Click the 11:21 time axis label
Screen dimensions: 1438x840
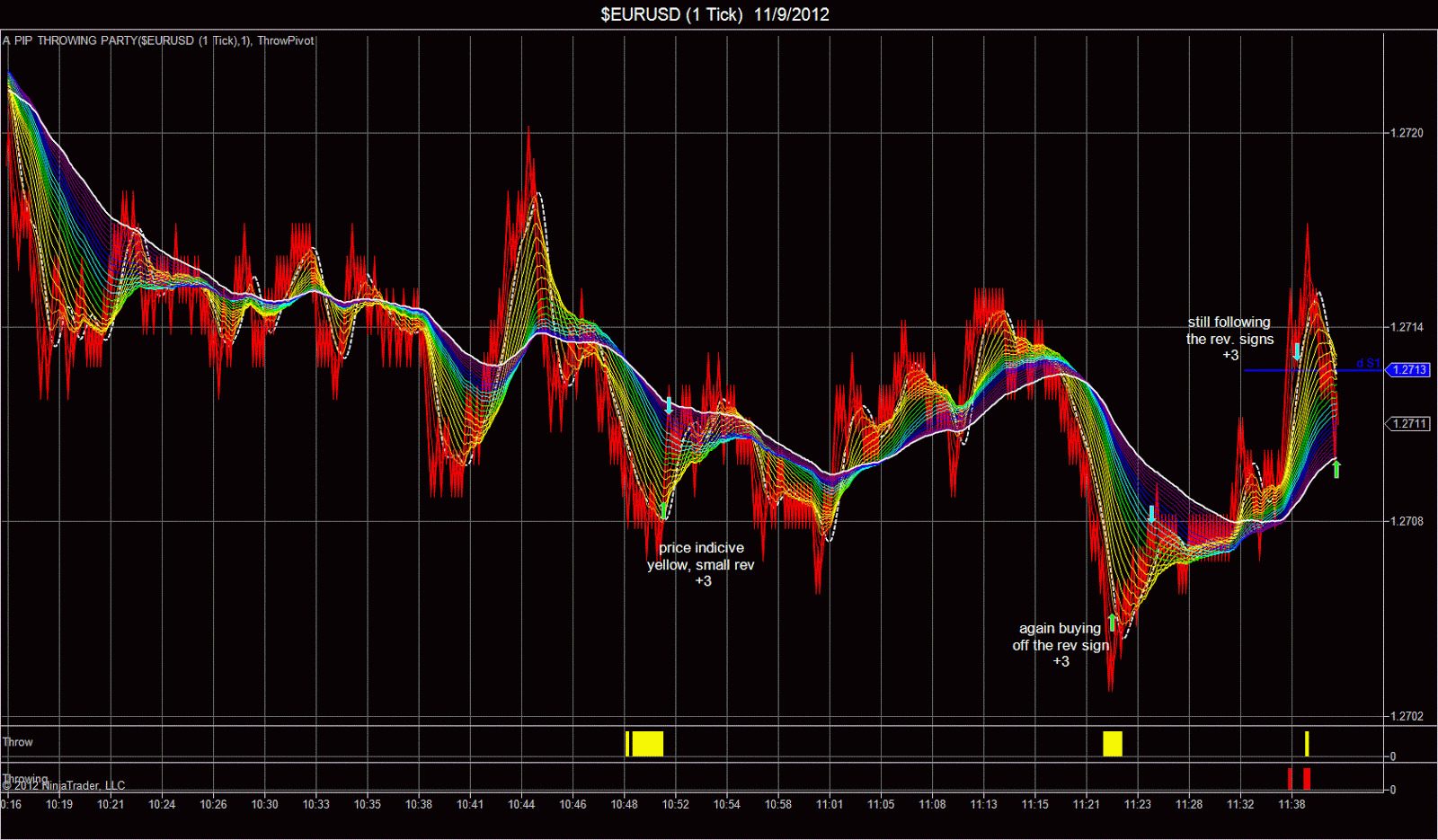click(1087, 804)
